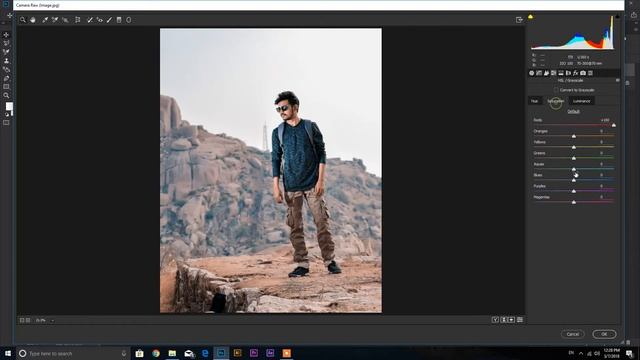This screenshot has width=640, height=360.
Task: Open Google Chrome from the taskbar
Action: pos(156,353)
